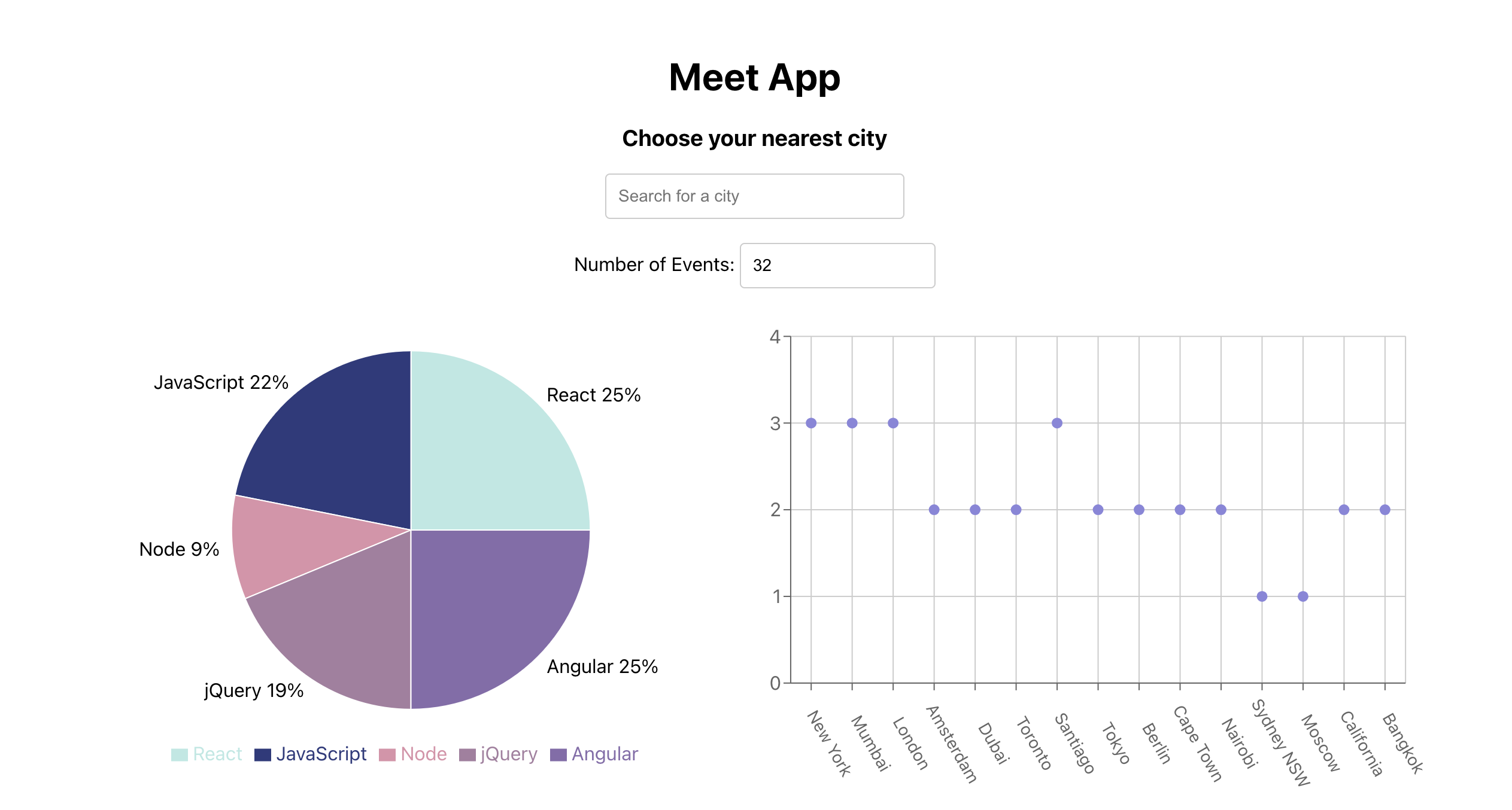Click the JavaScript legend color square

[x=263, y=755]
